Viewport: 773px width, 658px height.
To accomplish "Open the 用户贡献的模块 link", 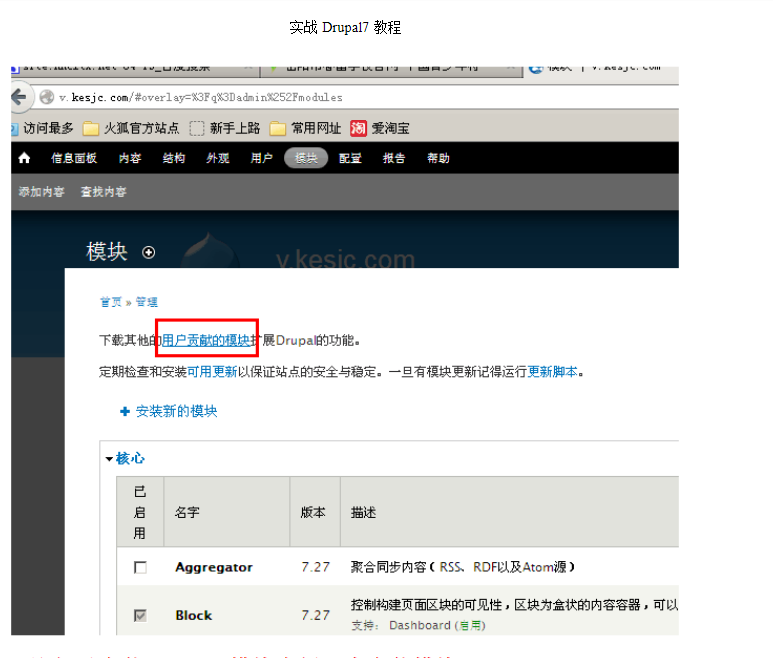I will point(206,340).
